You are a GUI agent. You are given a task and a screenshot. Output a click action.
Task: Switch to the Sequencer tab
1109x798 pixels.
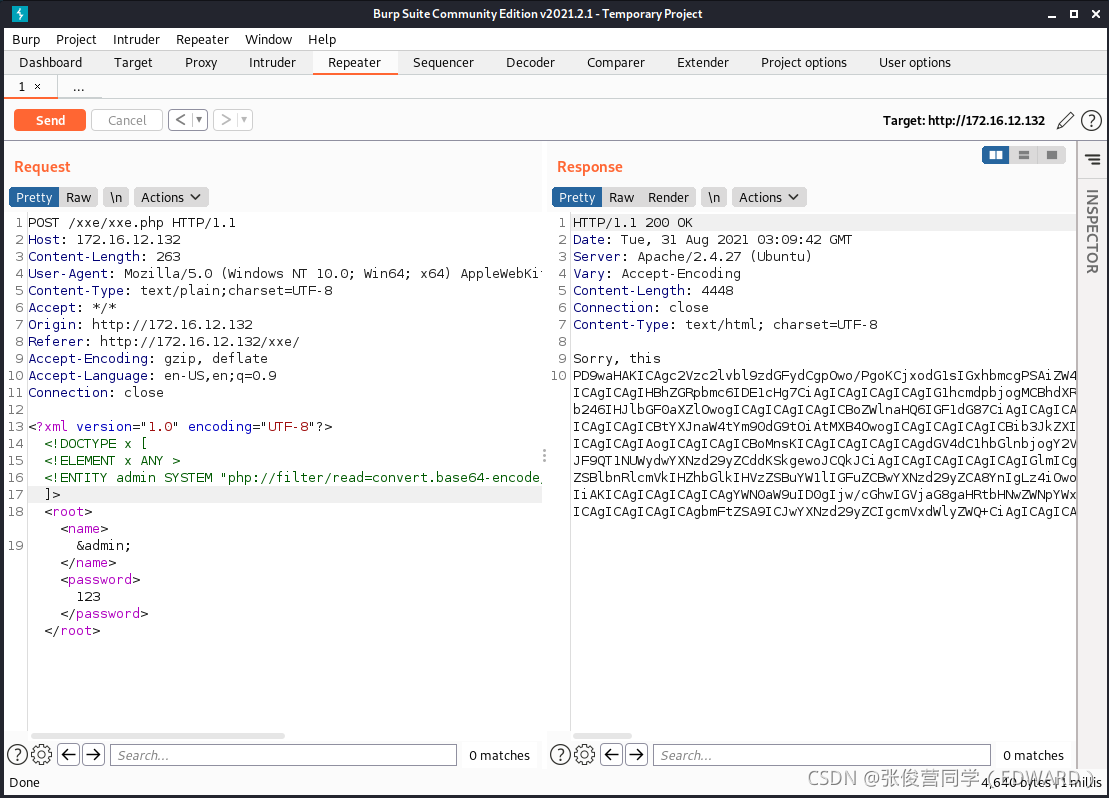[x=443, y=62]
